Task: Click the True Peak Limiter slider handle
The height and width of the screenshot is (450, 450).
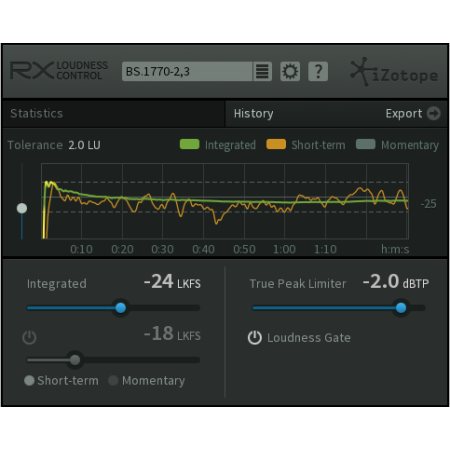Action: point(401,308)
